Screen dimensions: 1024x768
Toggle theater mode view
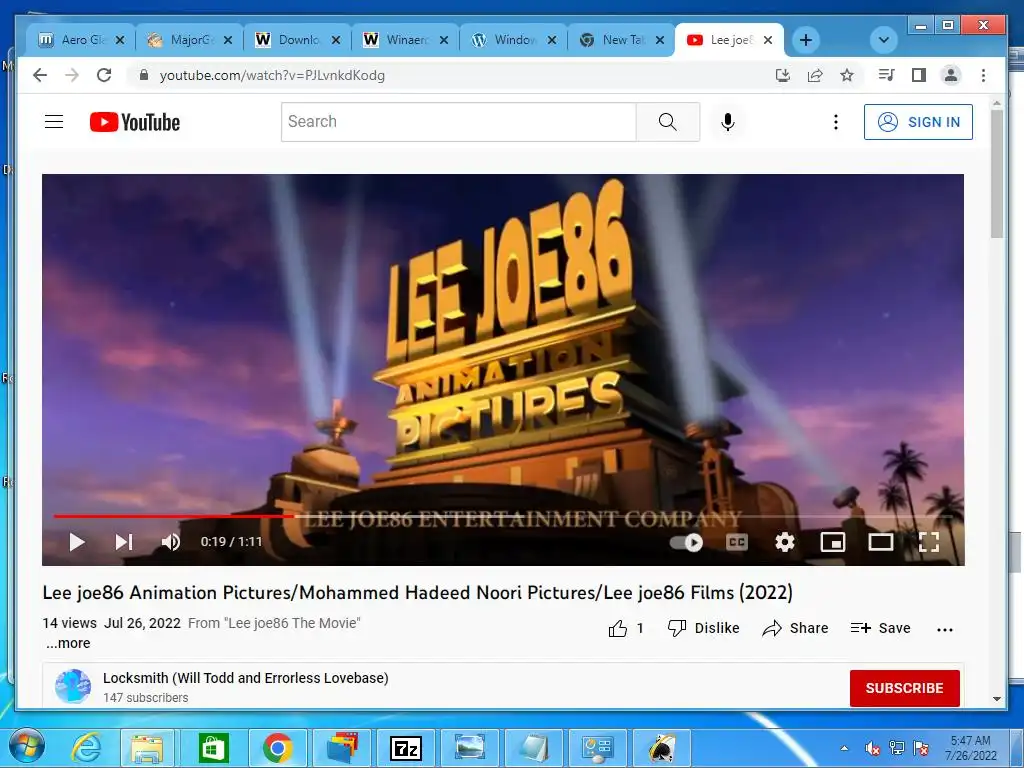coord(880,542)
